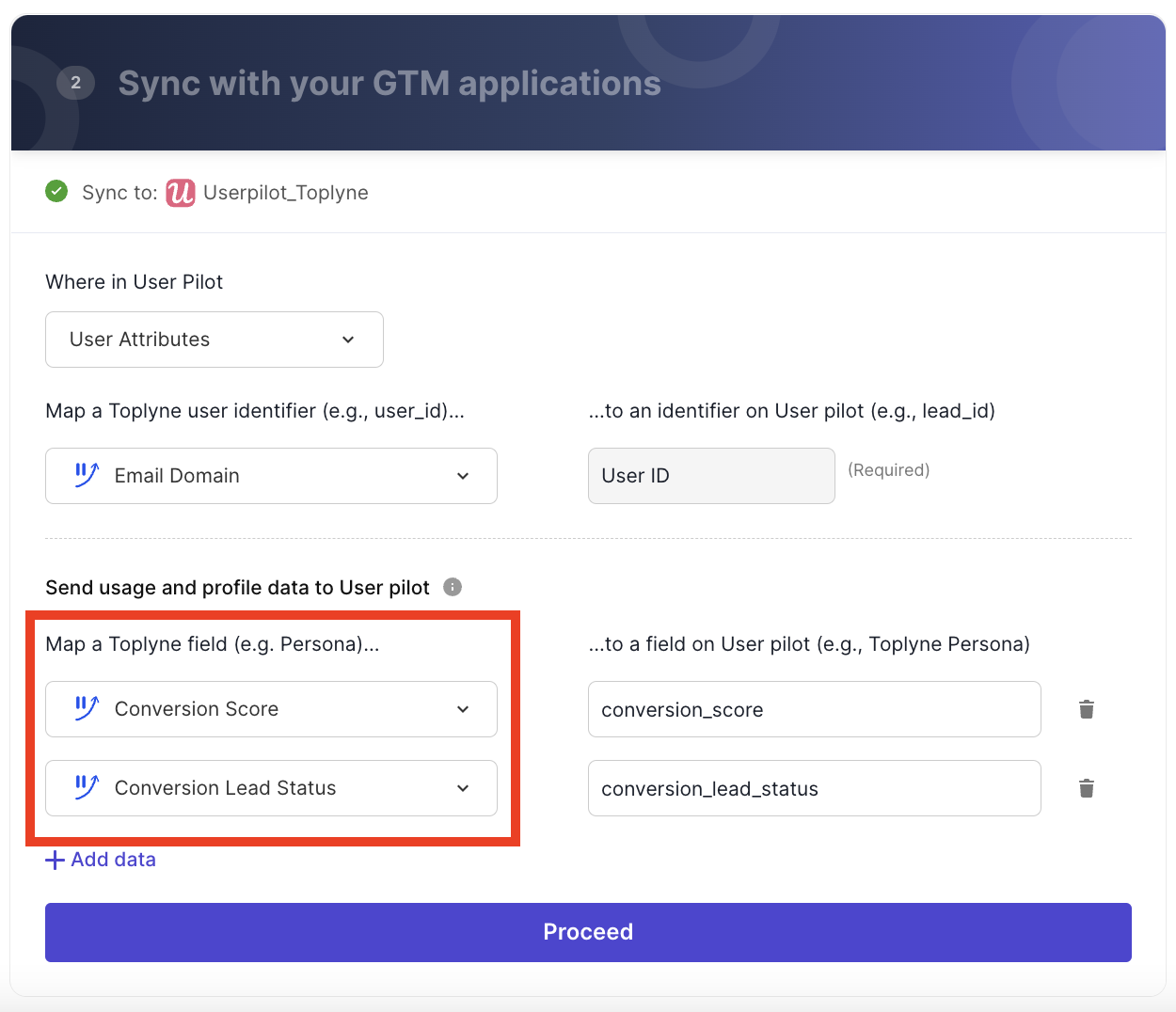Click the conversion_lead_status text field
Viewport: 1176px width, 1012px height.
[815, 788]
